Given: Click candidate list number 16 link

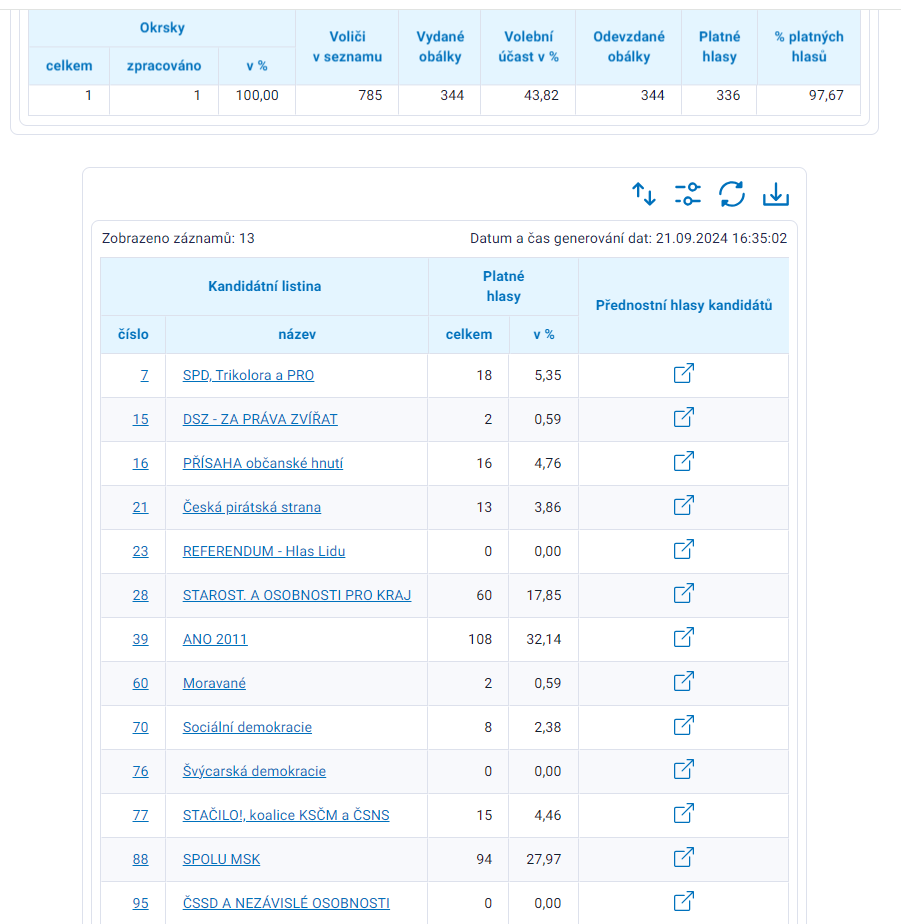Looking at the screenshot, I should click(x=140, y=463).
